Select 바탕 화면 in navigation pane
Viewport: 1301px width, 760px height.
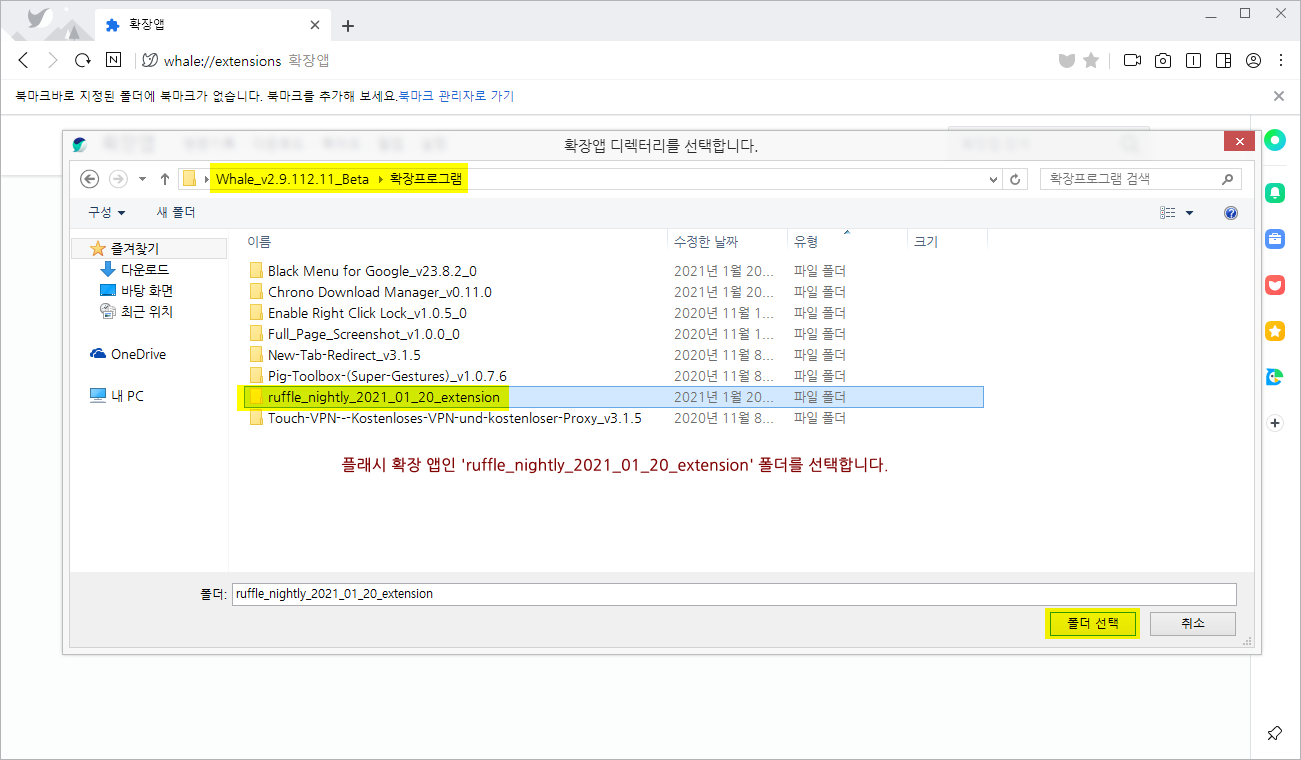point(136,291)
